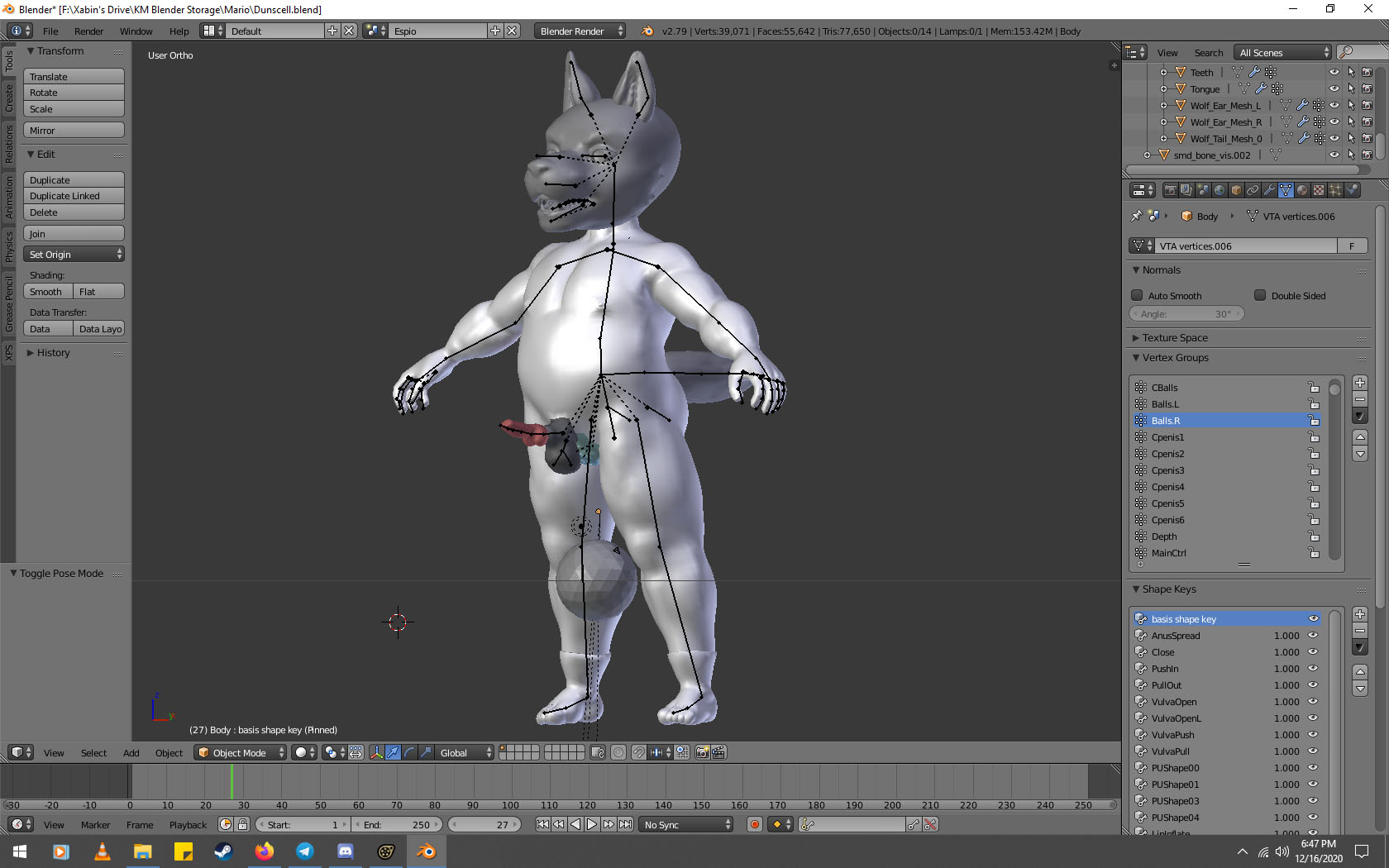Click the Duplicate Linked button
This screenshot has height=868, width=1389.
[74, 196]
